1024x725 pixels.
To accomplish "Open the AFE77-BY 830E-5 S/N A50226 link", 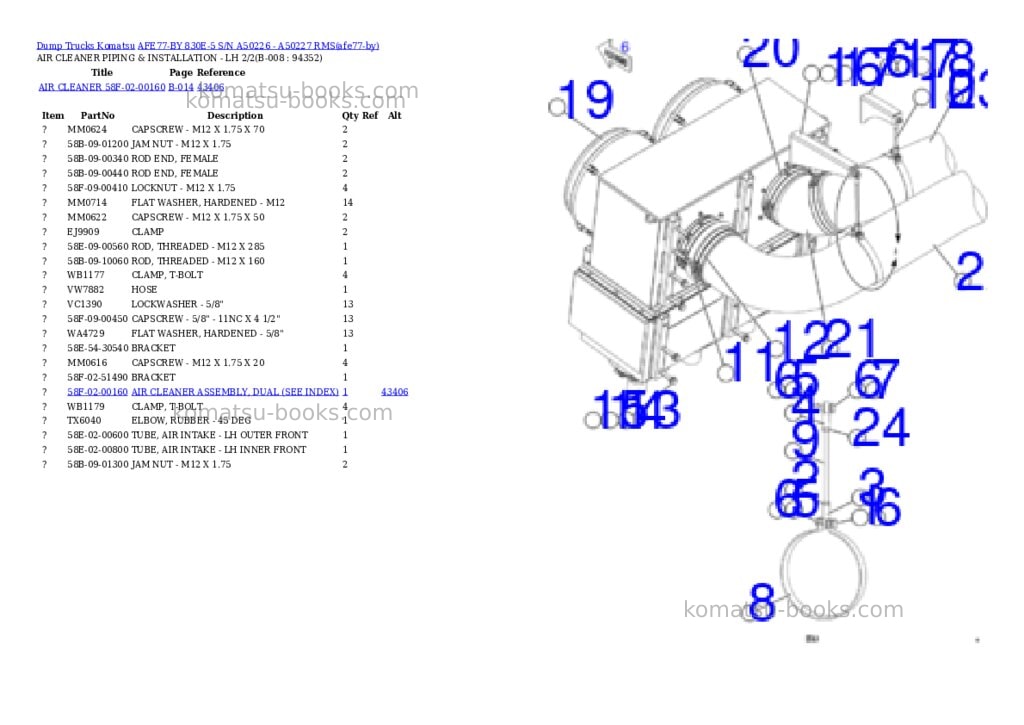I will 258,46.
